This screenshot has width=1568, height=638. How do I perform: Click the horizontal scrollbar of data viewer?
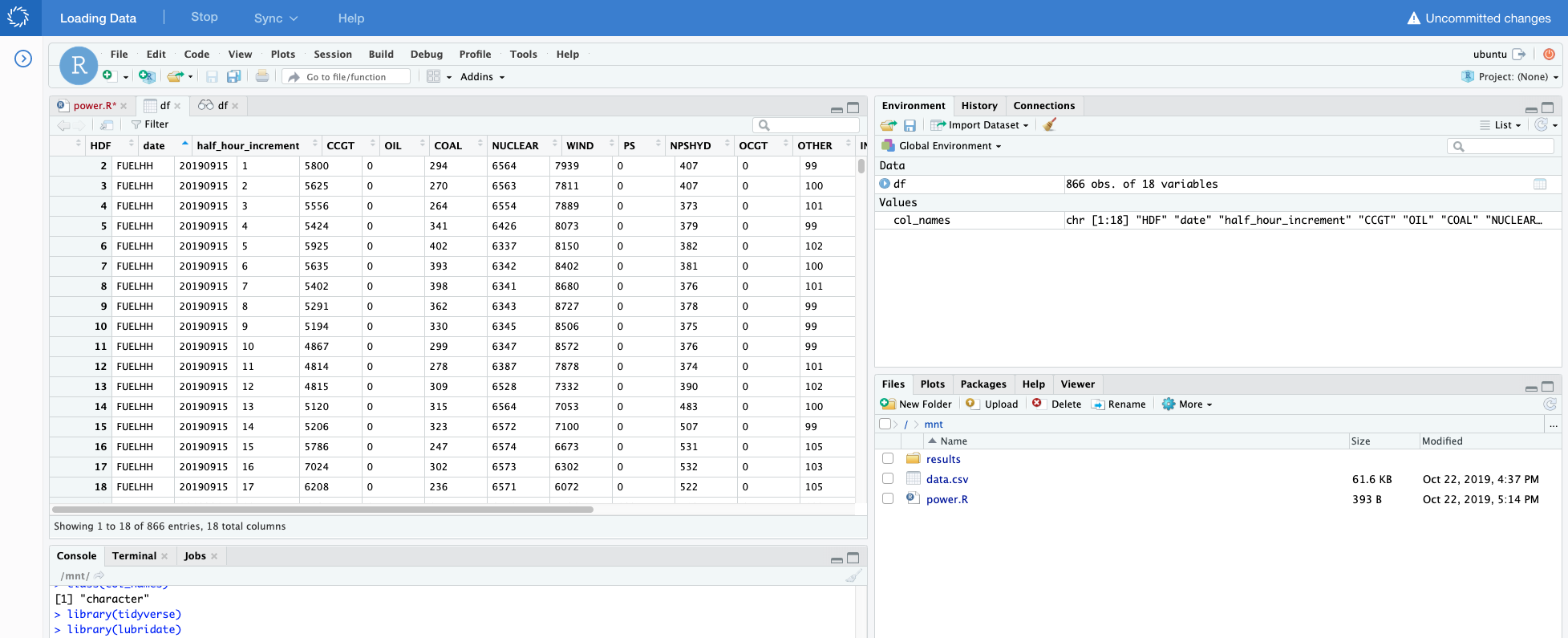point(322,509)
